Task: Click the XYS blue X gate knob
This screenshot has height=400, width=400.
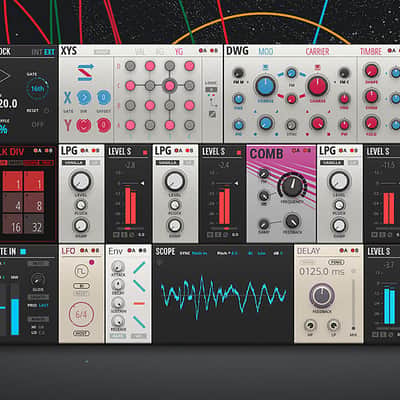Action: click(83, 98)
